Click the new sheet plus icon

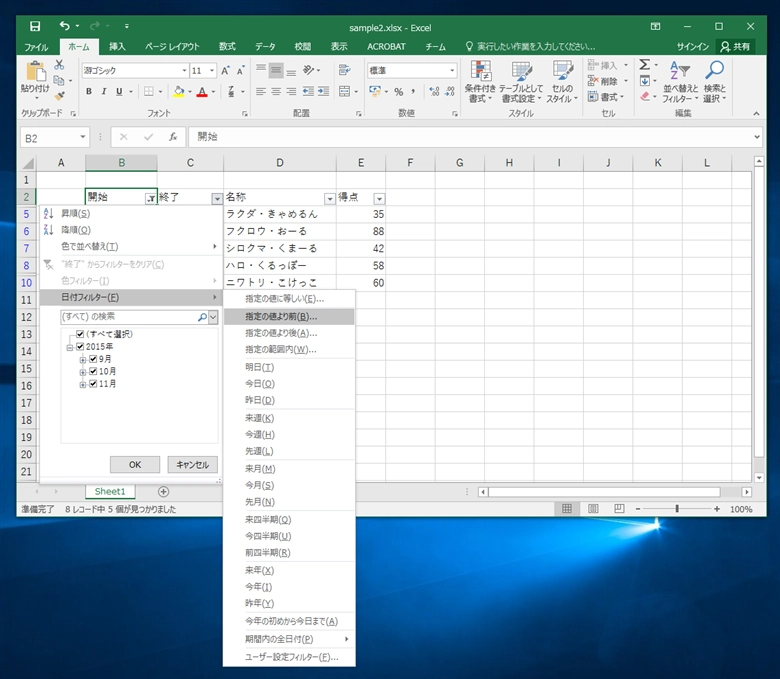pyautogui.click(x=163, y=491)
